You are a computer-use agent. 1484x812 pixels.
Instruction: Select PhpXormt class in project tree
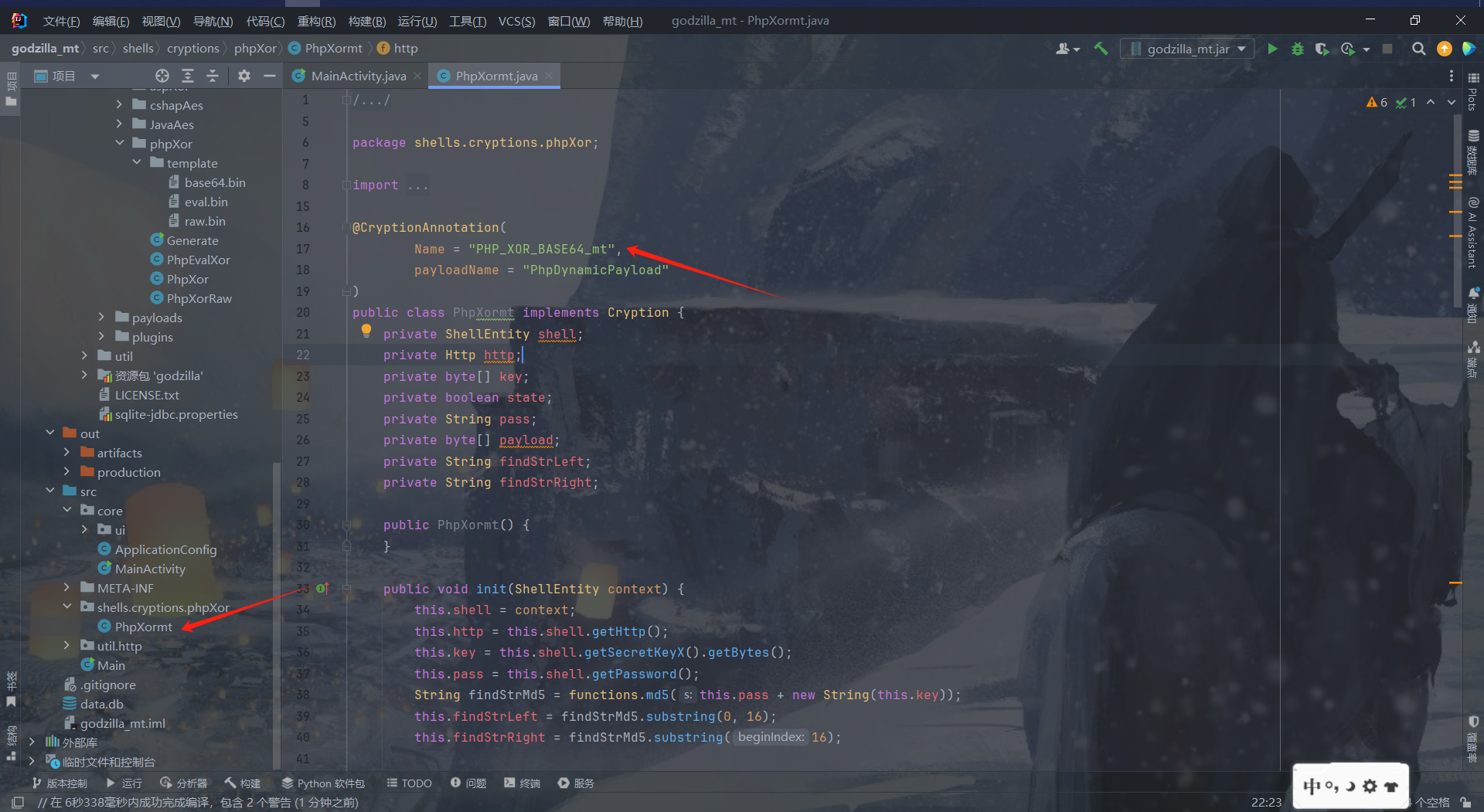(x=144, y=627)
